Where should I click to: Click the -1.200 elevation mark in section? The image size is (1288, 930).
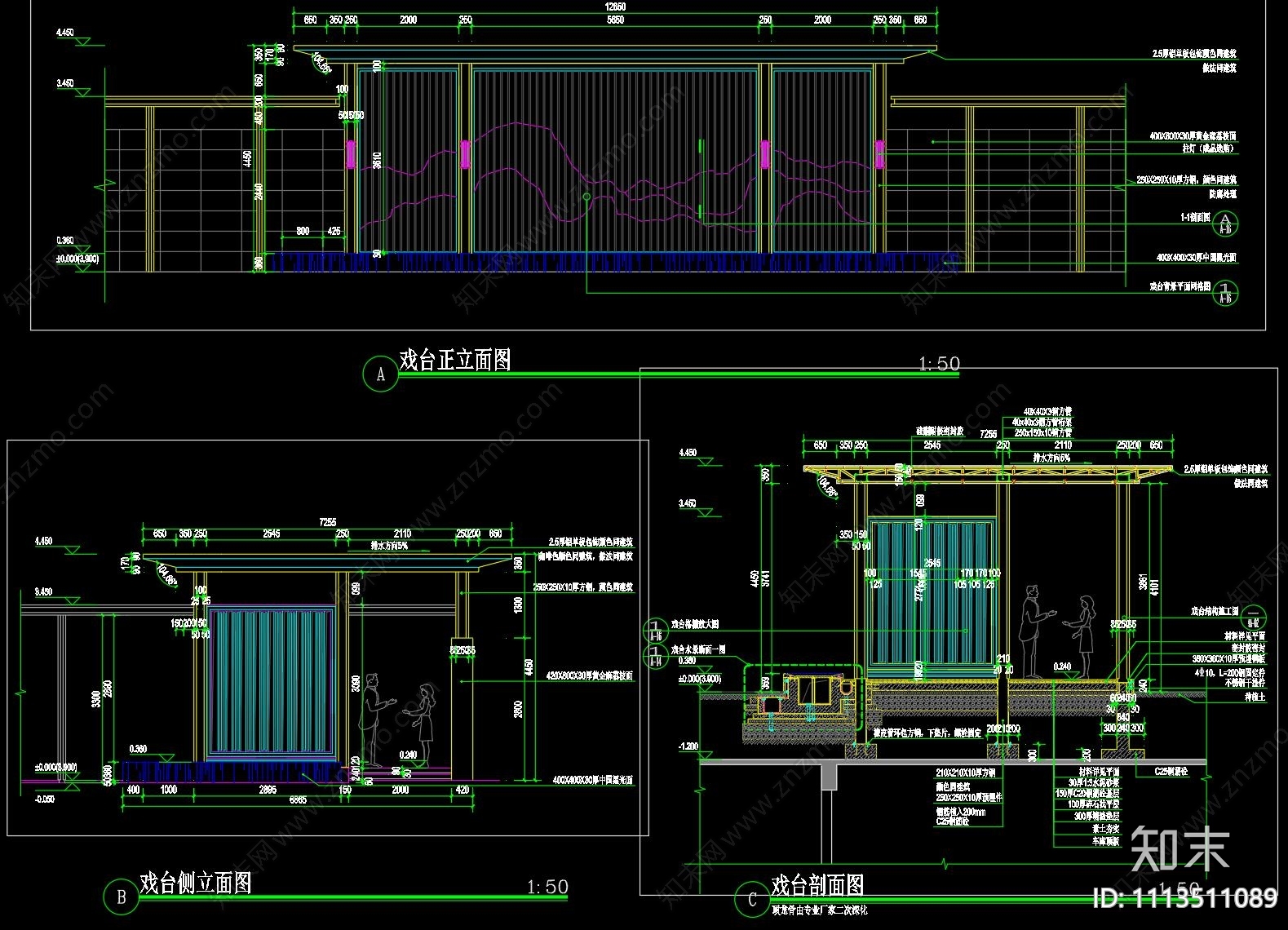689,746
